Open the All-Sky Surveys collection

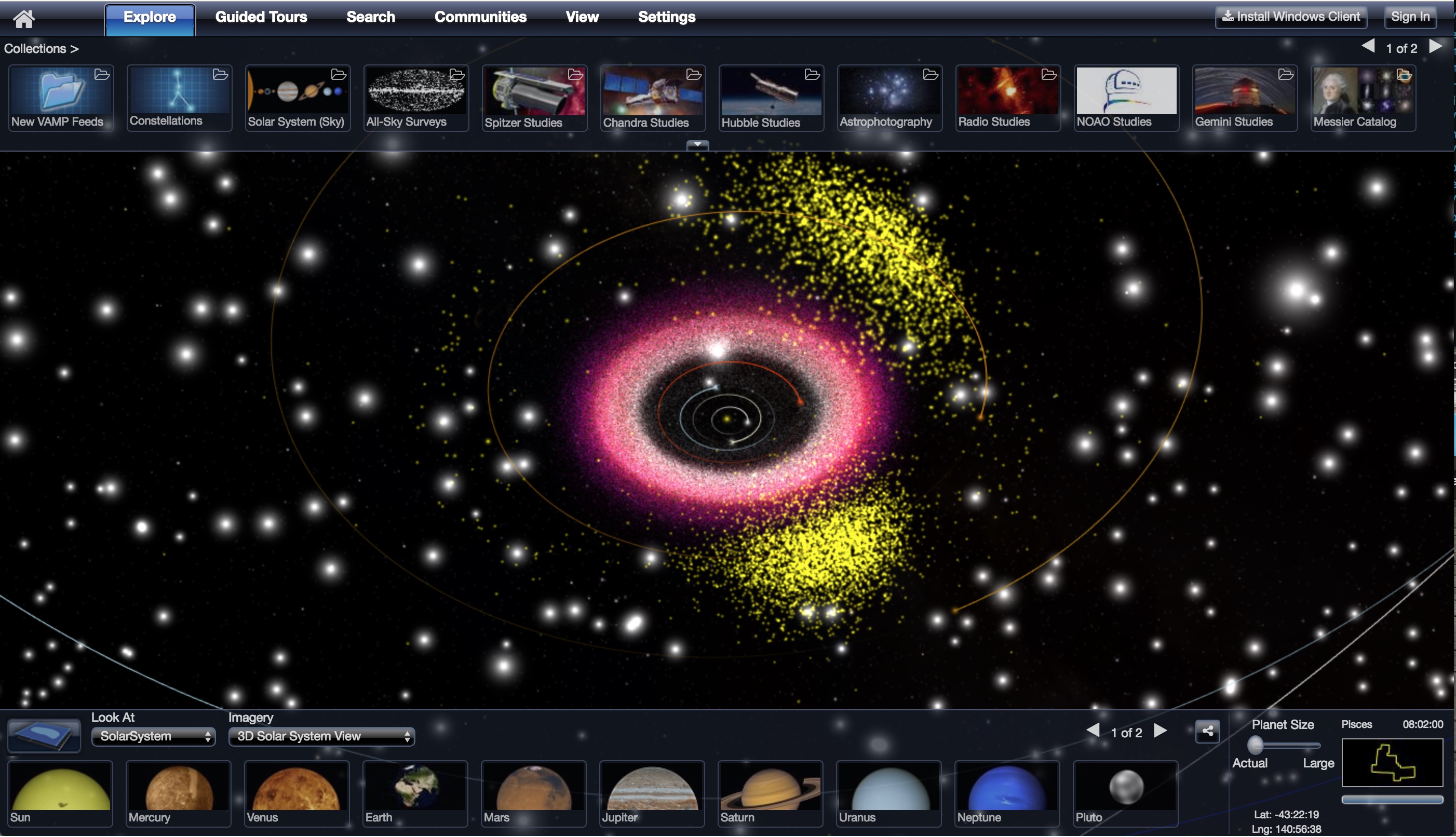tap(416, 98)
